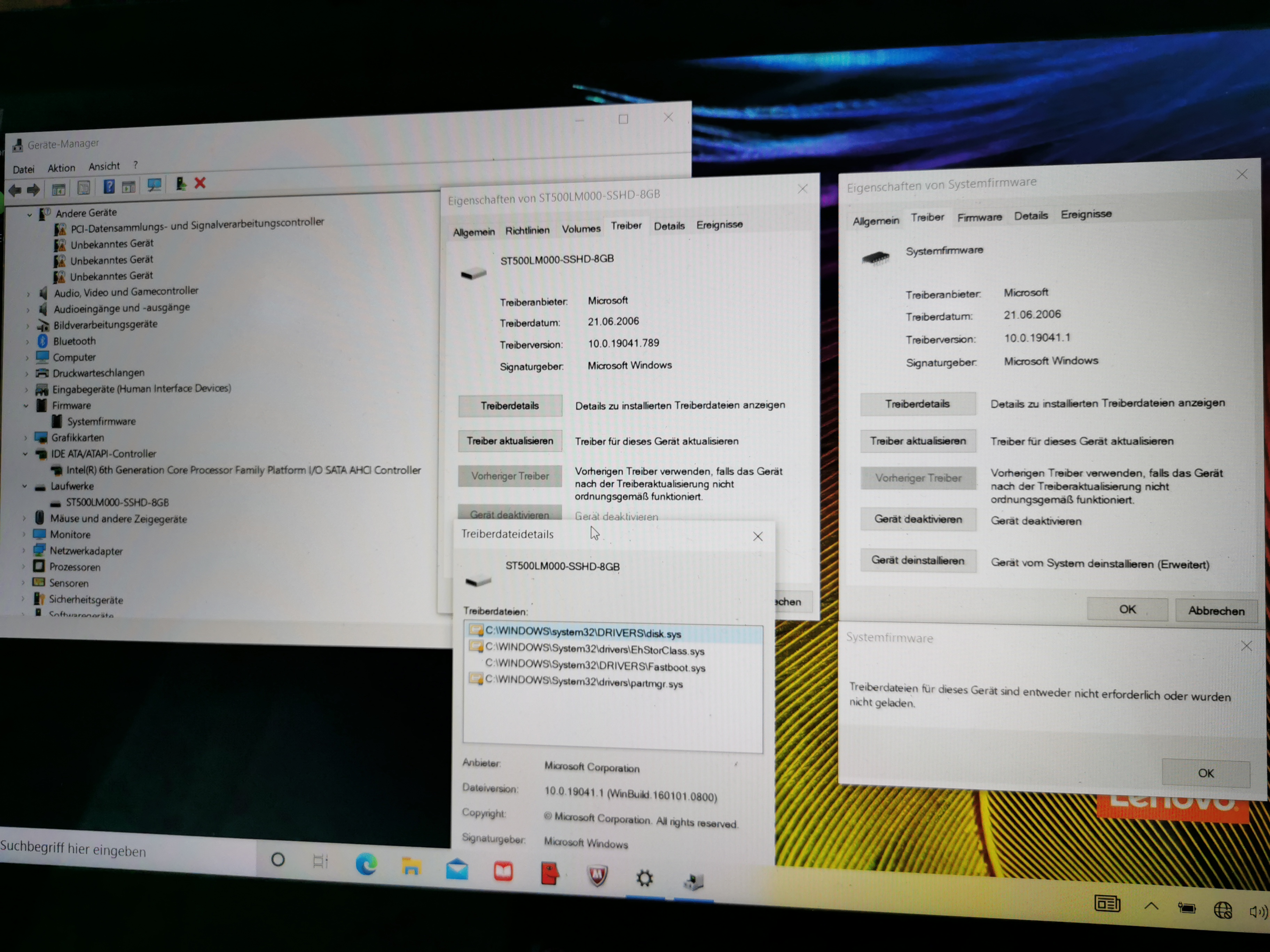Screen dimensions: 1270x952
Task: Click scan for hardware changes monitor icon
Action: (x=154, y=185)
